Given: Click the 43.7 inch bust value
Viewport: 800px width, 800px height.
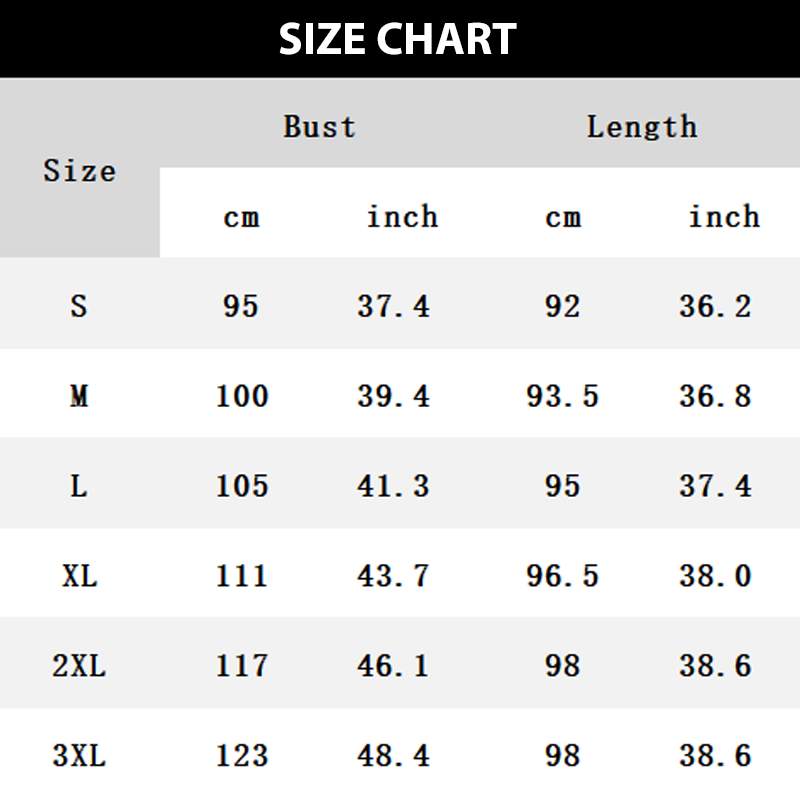Looking at the screenshot, I should point(393,576).
